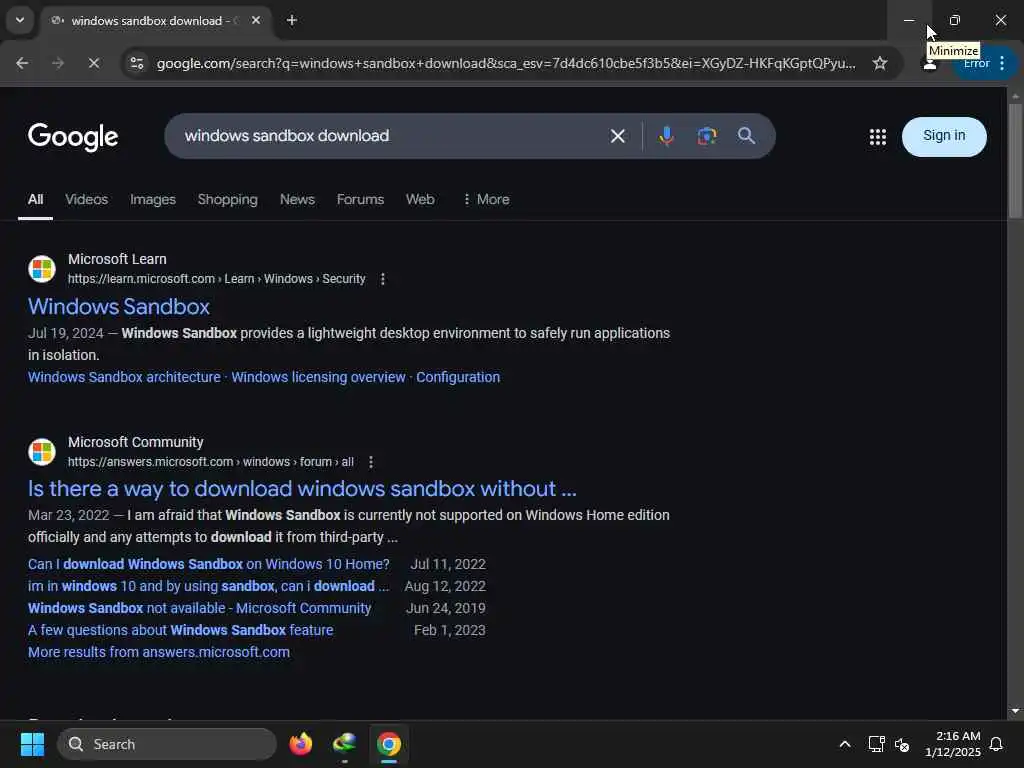
Task: Open the clock showing 2:16 AM
Action: pyautogui.click(x=953, y=744)
